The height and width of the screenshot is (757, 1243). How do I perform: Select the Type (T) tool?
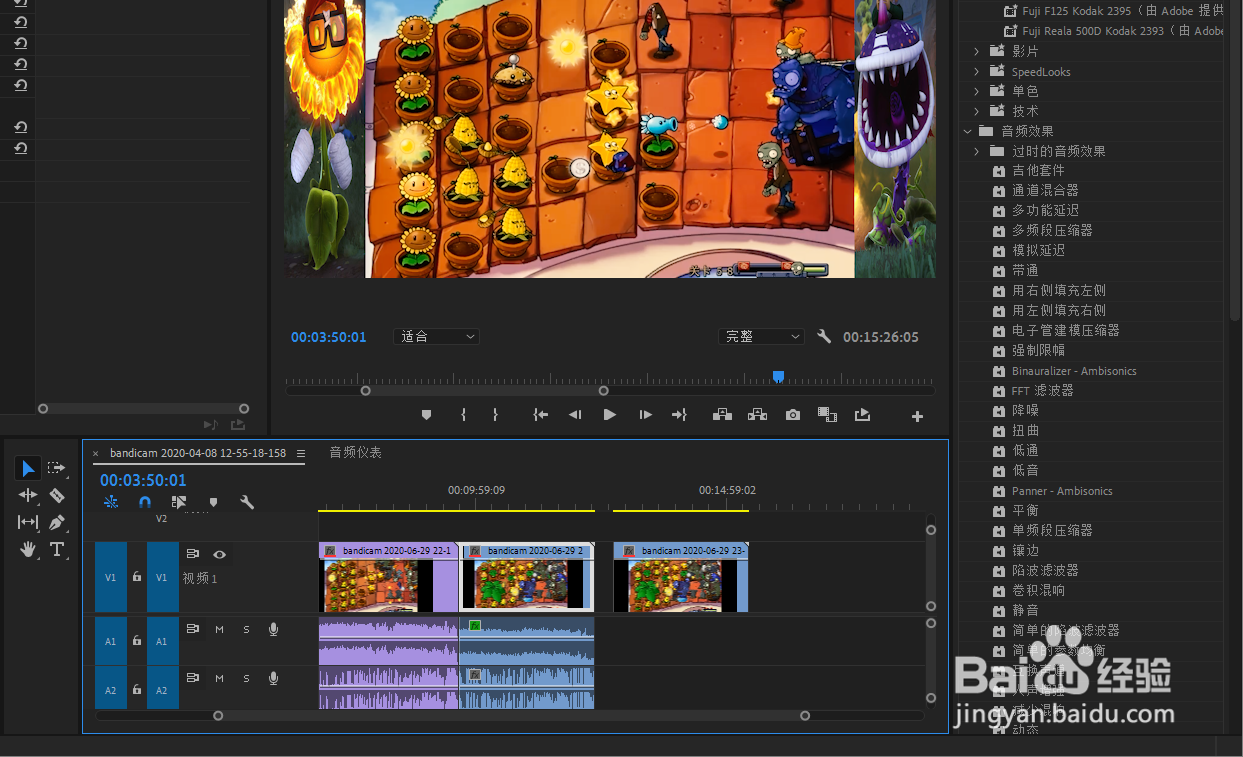[57, 549]
